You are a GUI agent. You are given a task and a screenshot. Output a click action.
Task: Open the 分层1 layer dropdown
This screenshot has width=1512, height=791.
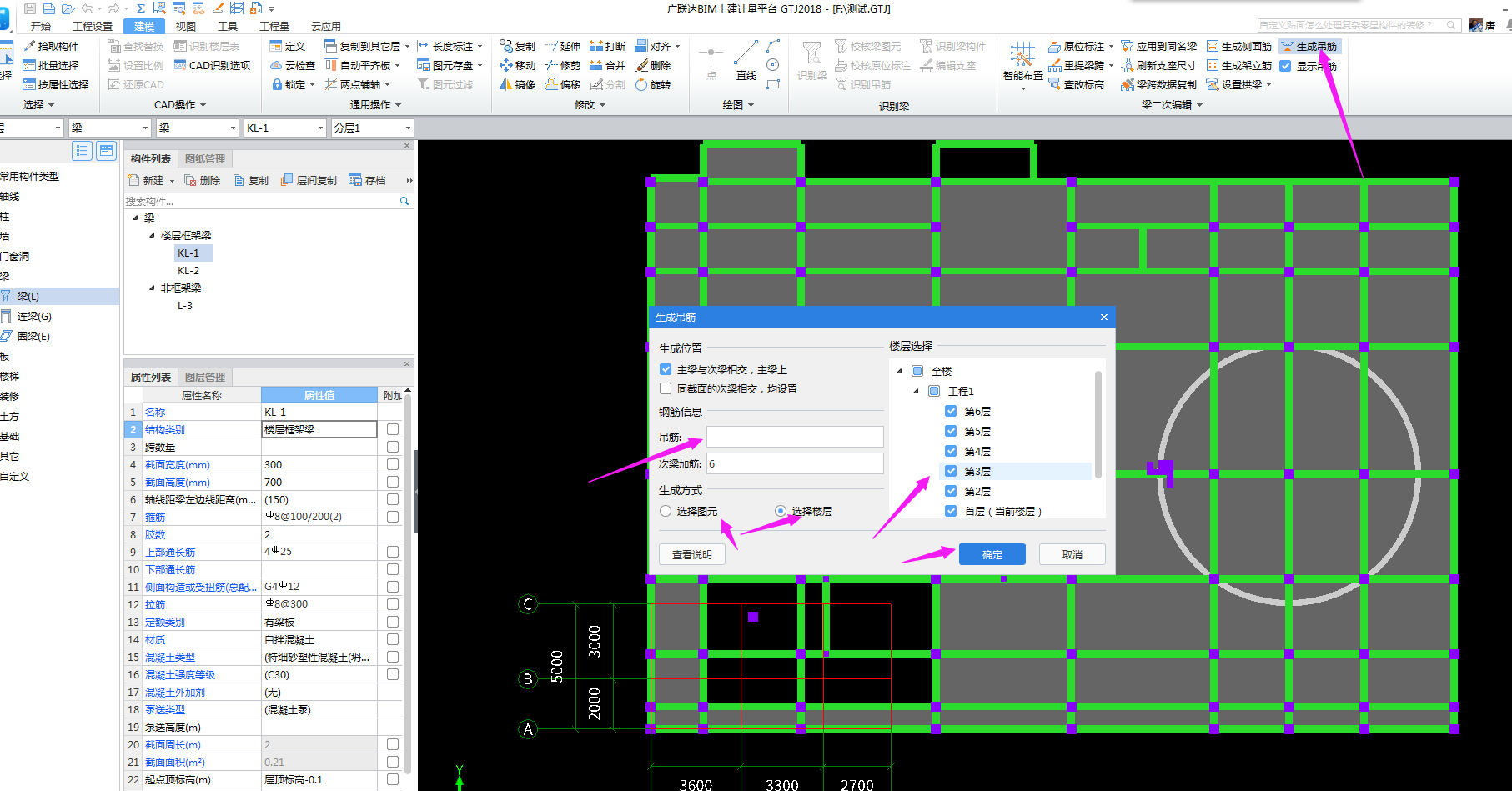click(408, 128)
